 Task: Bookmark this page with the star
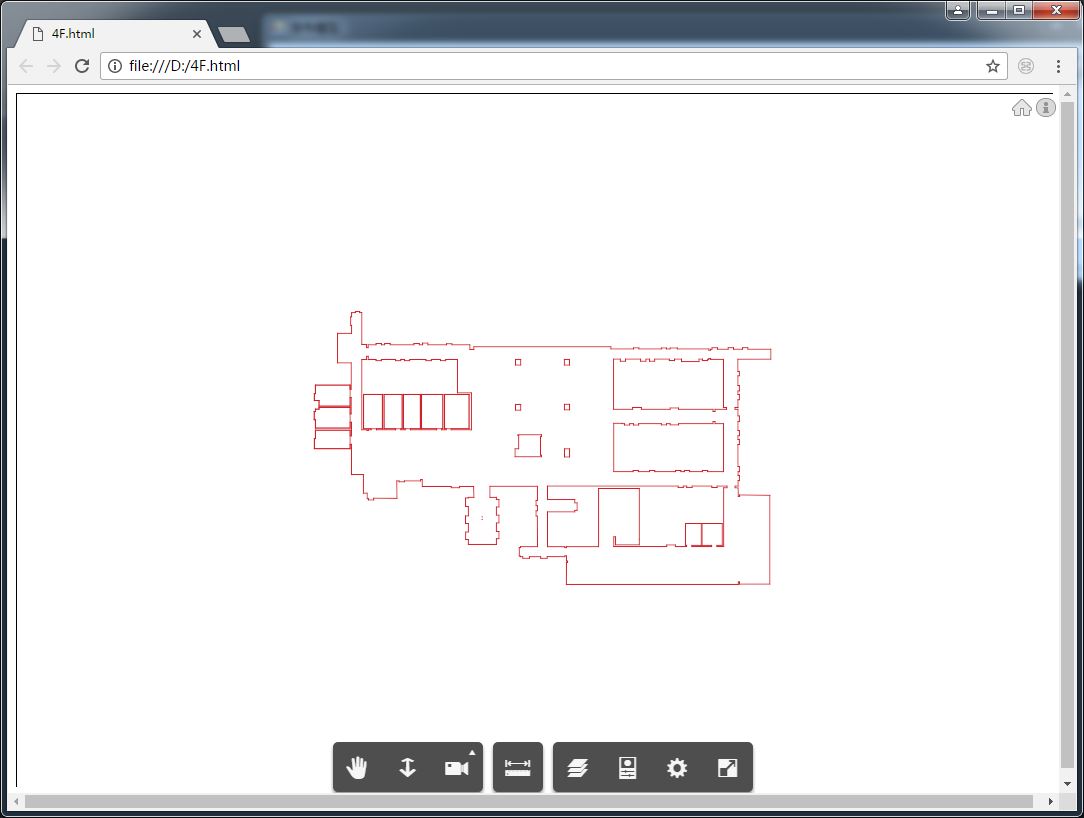point(993,66)
